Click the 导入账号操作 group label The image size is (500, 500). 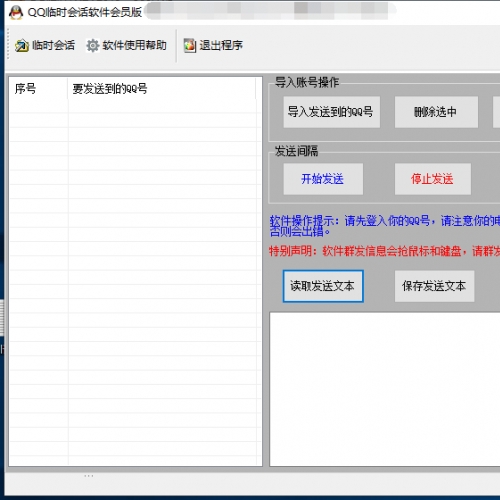[307, 82]
